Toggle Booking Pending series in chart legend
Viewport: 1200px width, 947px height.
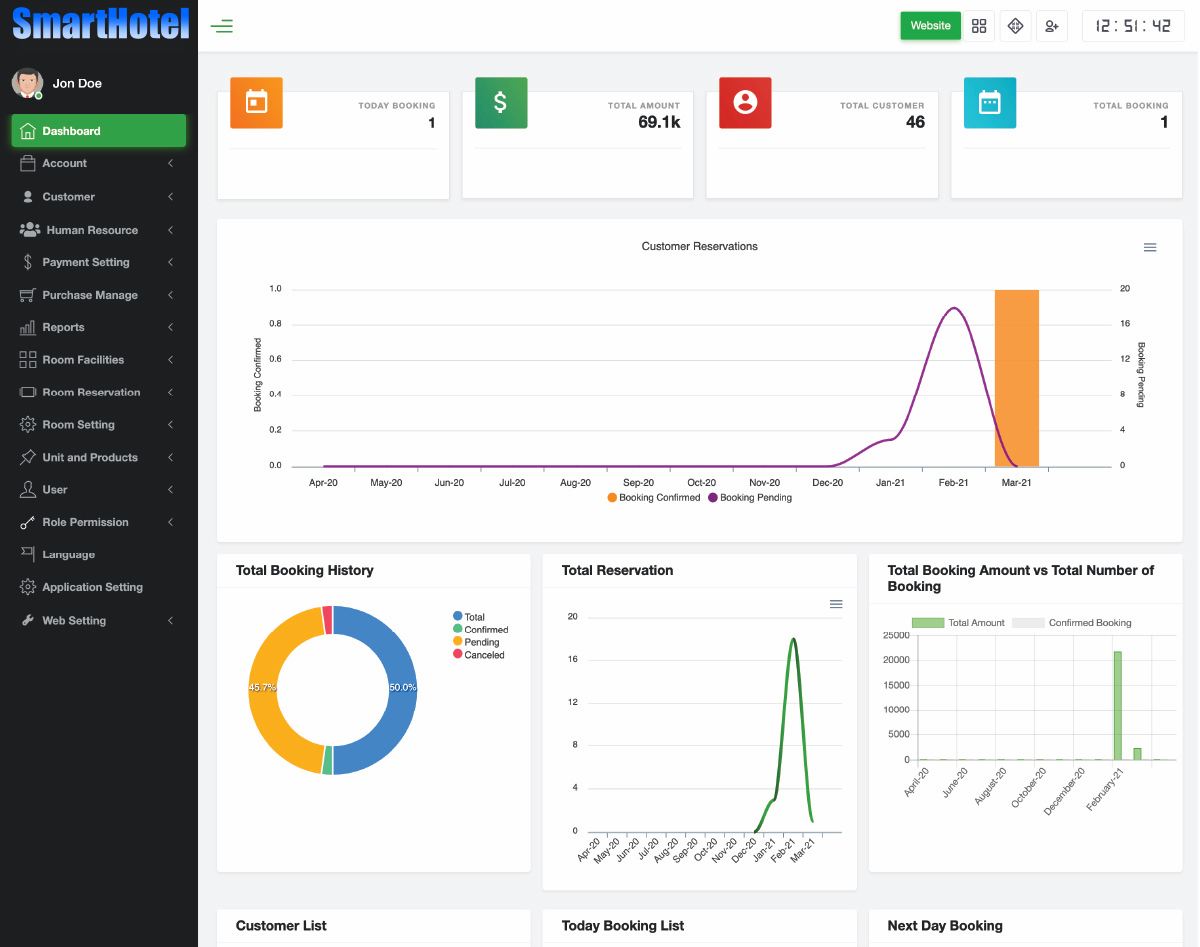(749, 498)
